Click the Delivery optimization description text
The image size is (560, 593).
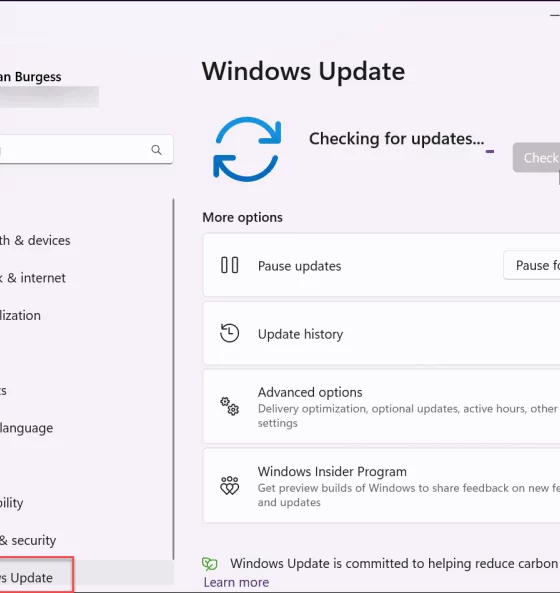point(408,416)
